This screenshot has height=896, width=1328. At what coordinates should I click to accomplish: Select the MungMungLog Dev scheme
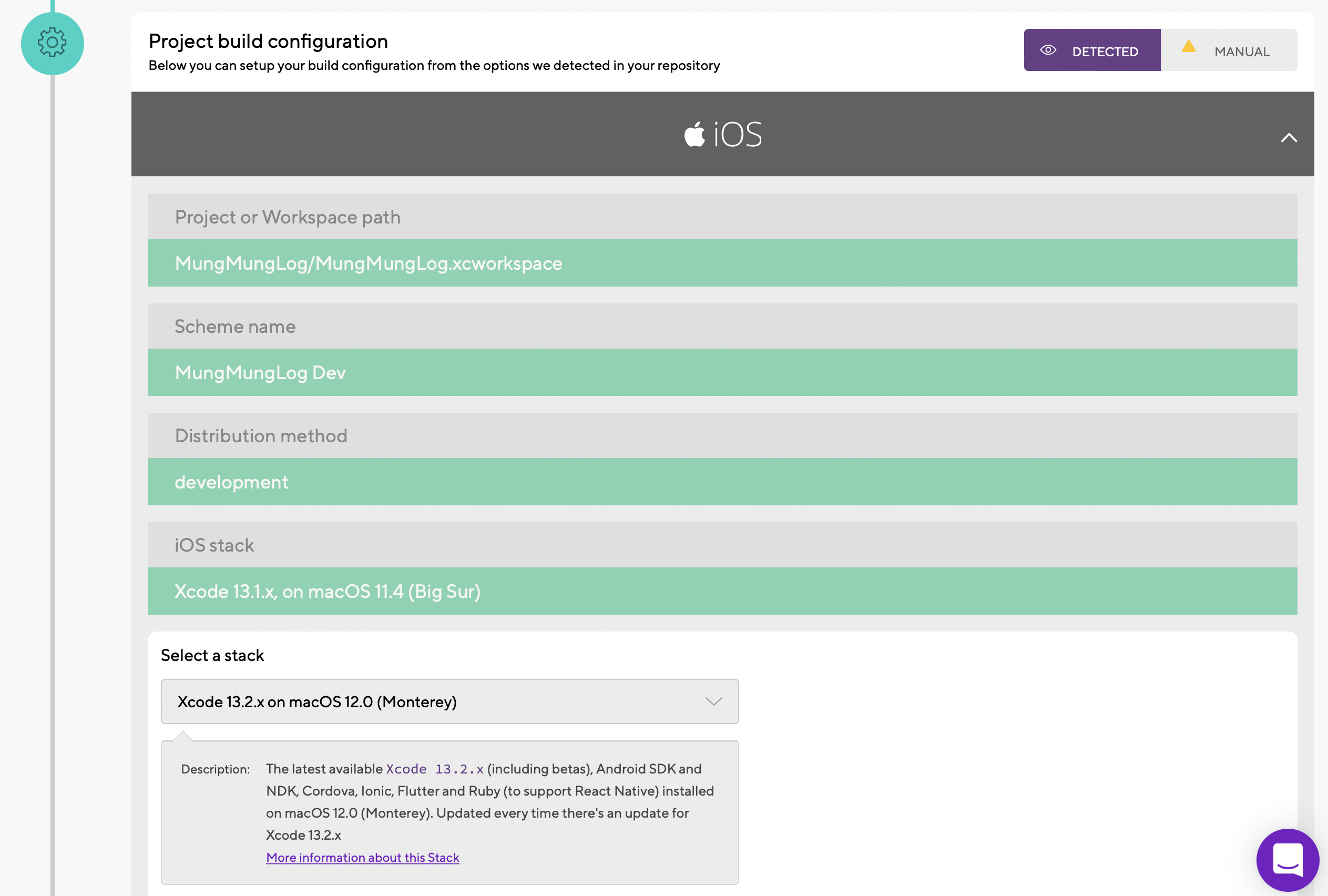click(722, 372)
